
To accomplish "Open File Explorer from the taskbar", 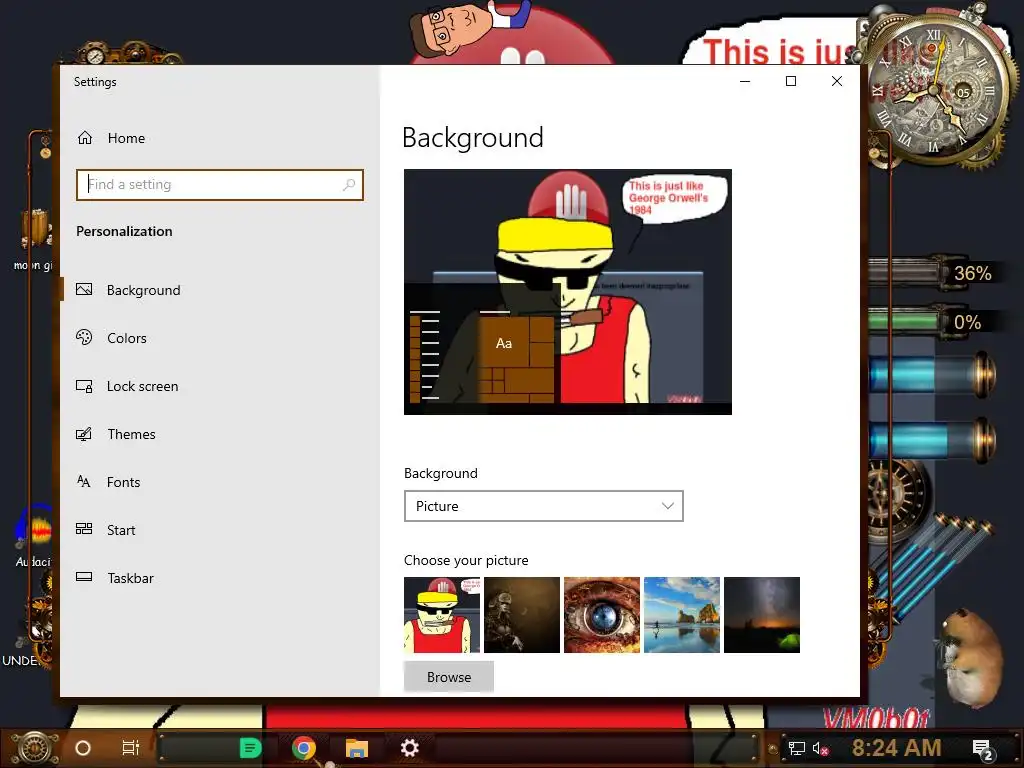I will pyautogui.click(x=357, y=748).
